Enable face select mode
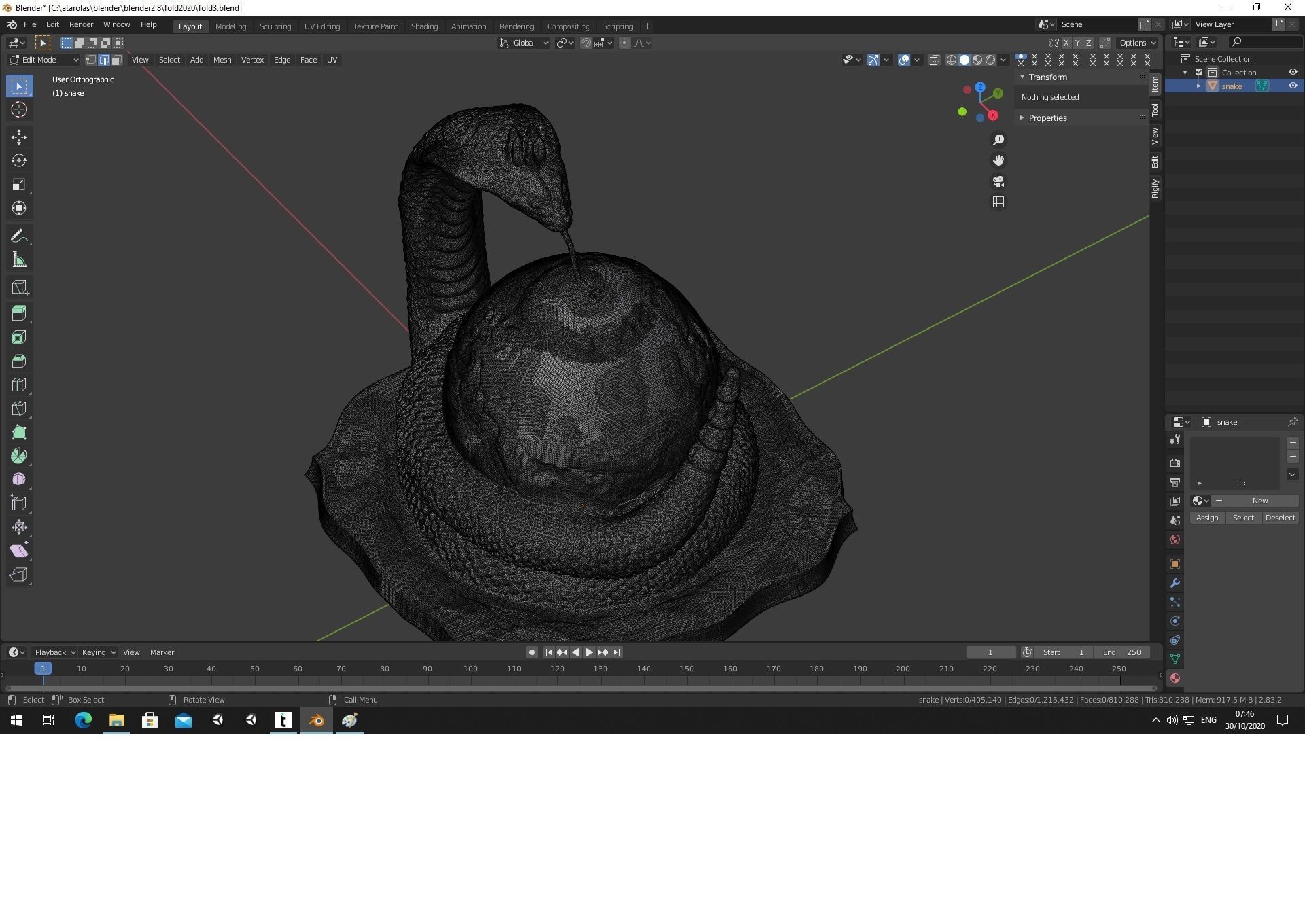Image resolution: width=1305 pixels, height=924 pixels. click(117, 60)
